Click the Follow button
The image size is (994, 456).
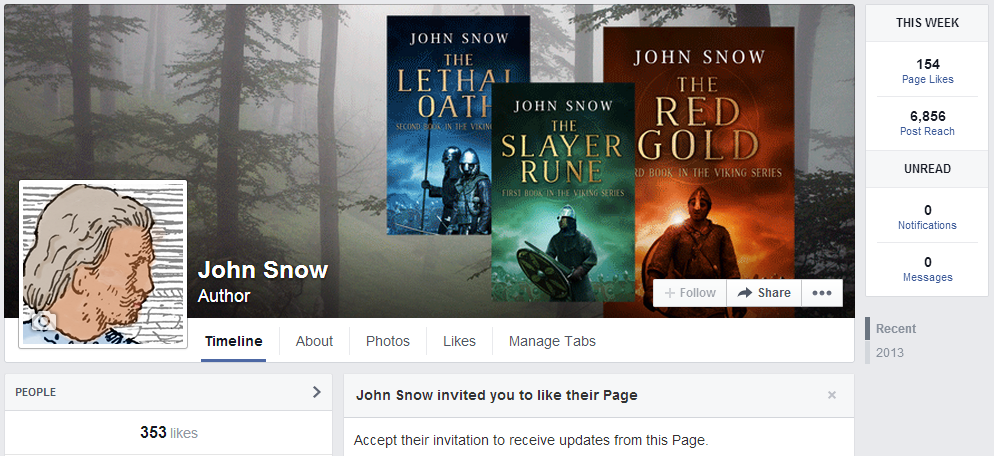click(x=690, y=293)
